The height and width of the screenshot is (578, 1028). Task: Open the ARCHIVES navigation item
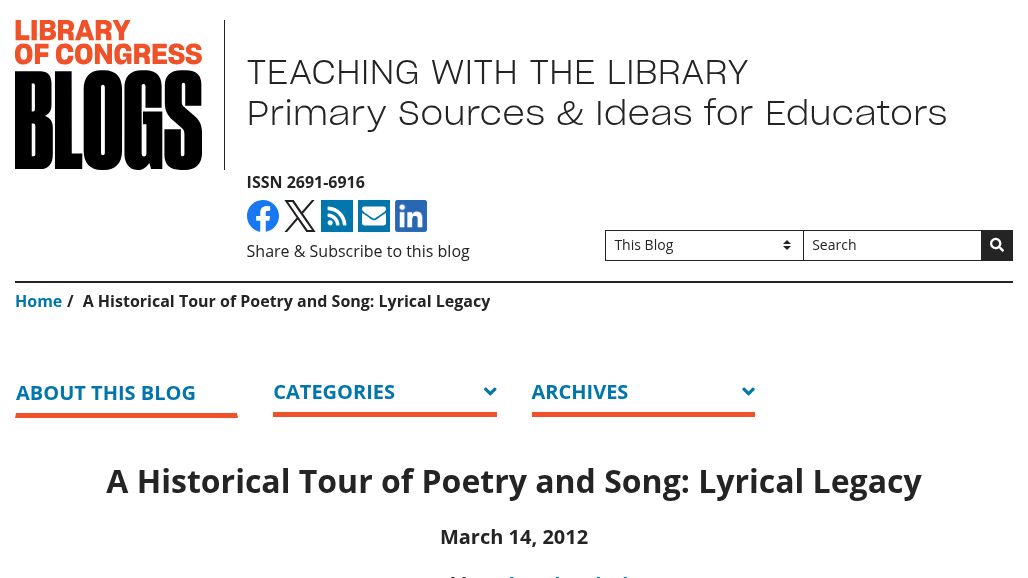tap(580, 391)
